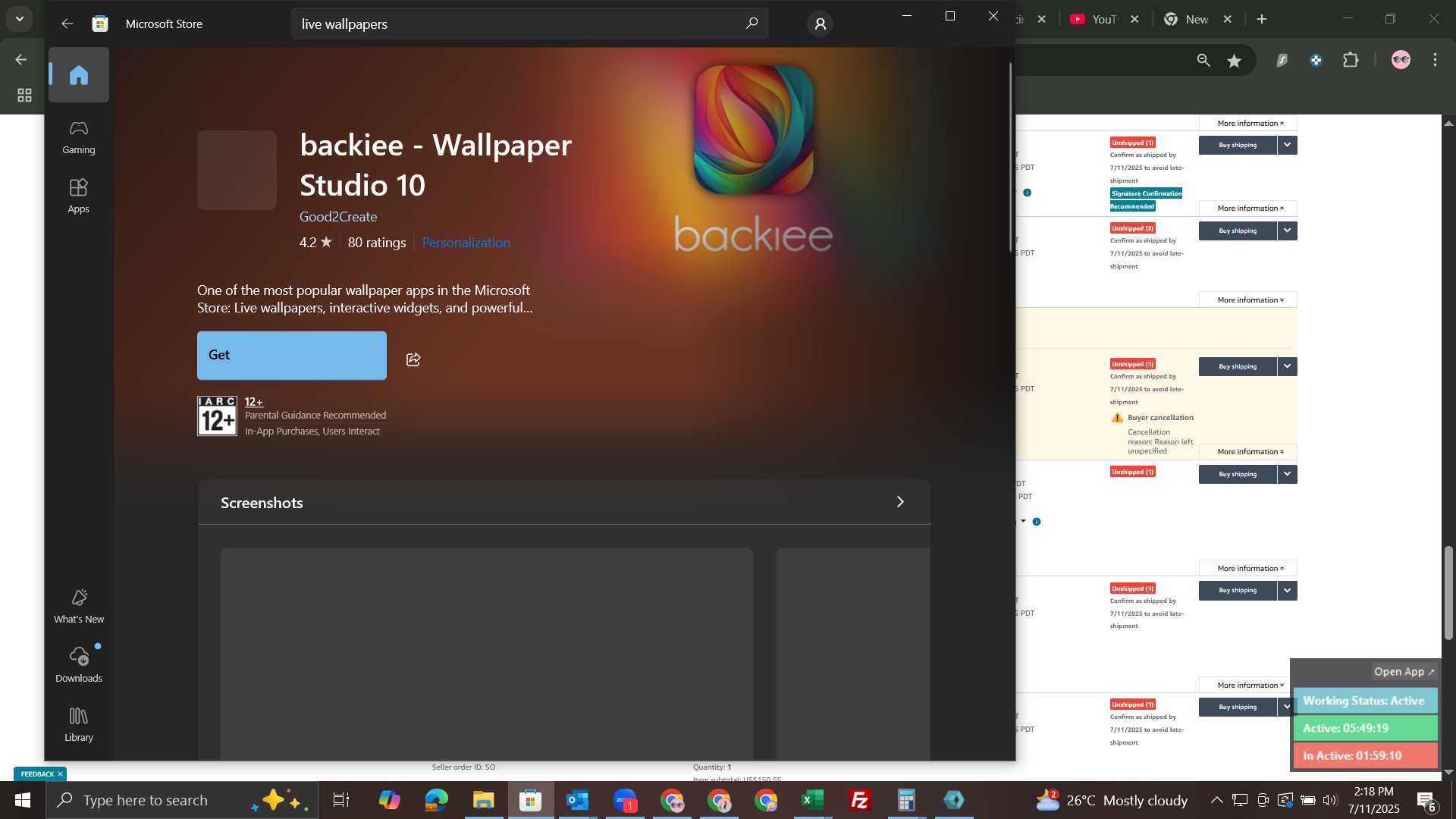This screenshot has width=1456, height=819.
Task: Click the Signature Confirmation Recommended badge
Action: [1146, 199]
